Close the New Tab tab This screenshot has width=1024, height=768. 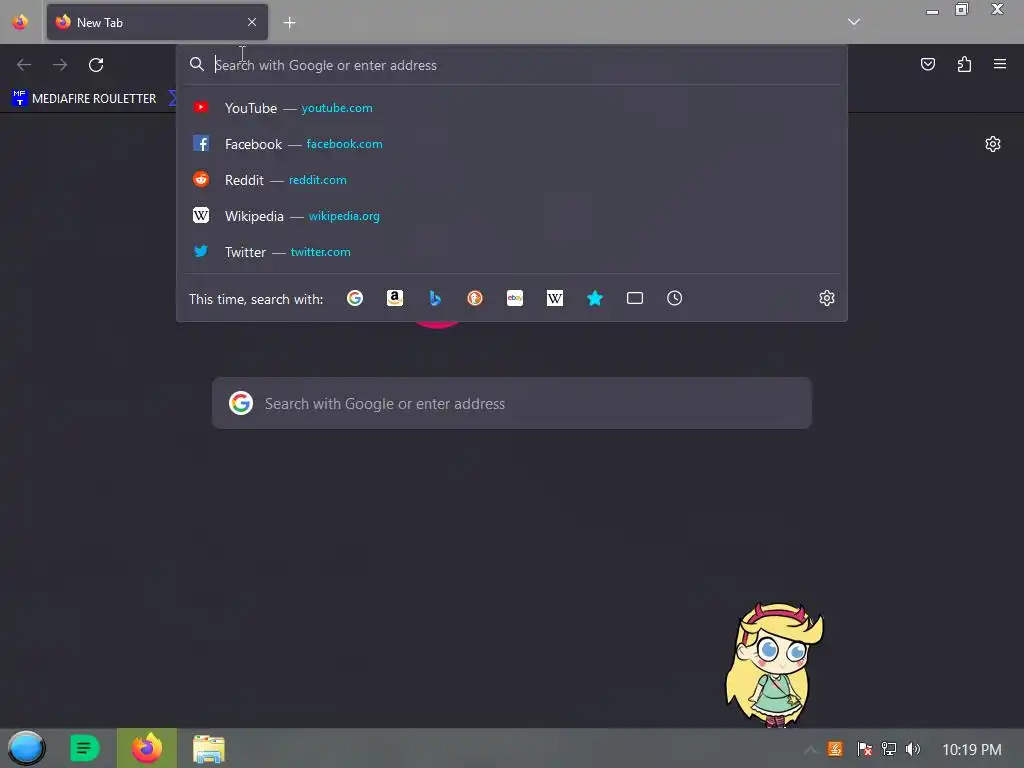point(252,22)
